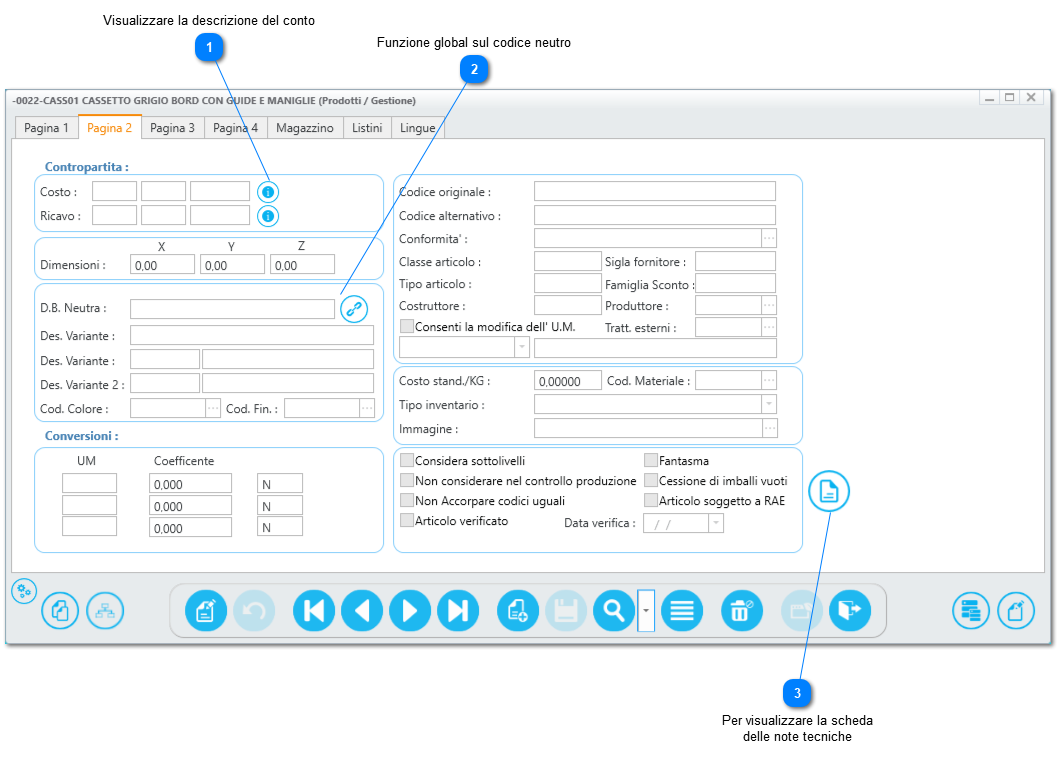Check Articolo verificato
The image size is (1060, 760).
point(407,521)
